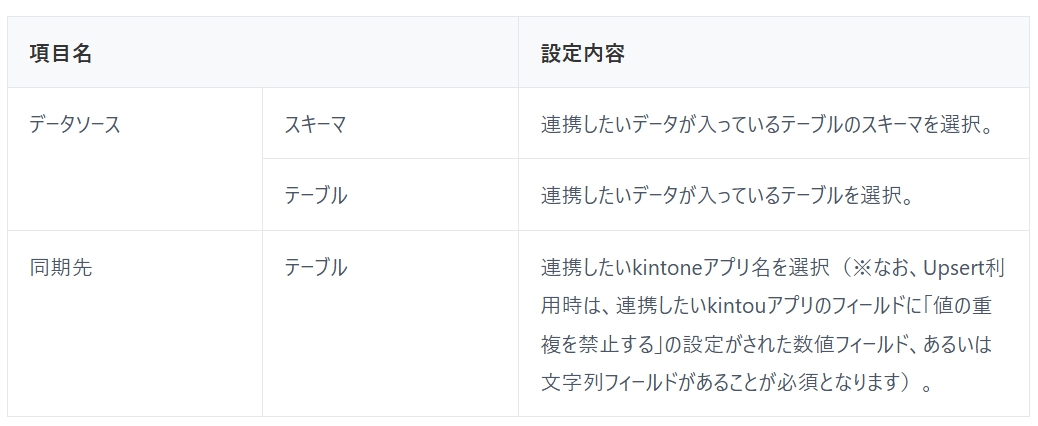Screen dimensions: 1038x426
Task: Click the テーブル cell in the 同期先 row
Action: click(315, 268)
